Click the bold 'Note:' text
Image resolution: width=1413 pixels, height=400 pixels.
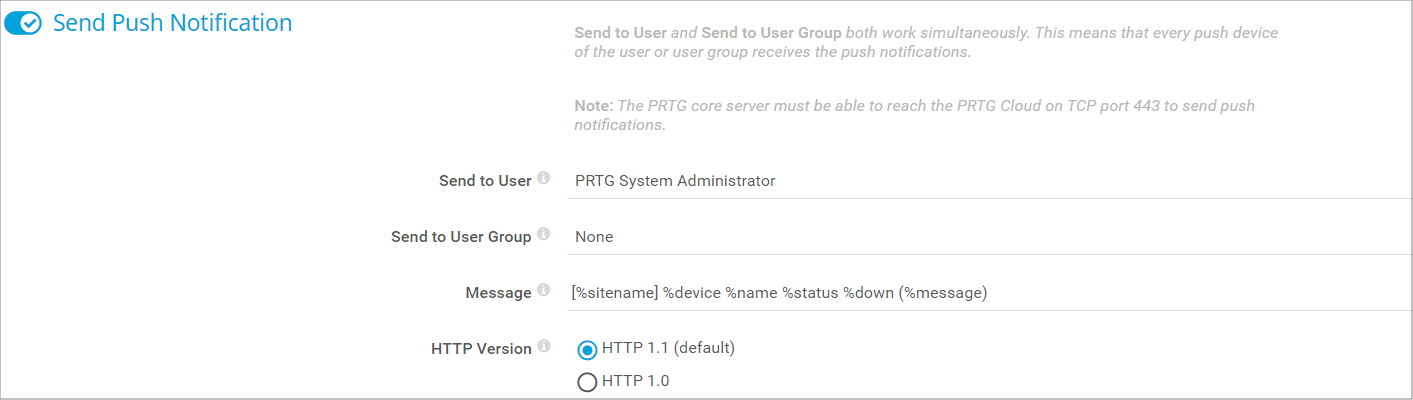pyautogui.click(x=593, y=106)
